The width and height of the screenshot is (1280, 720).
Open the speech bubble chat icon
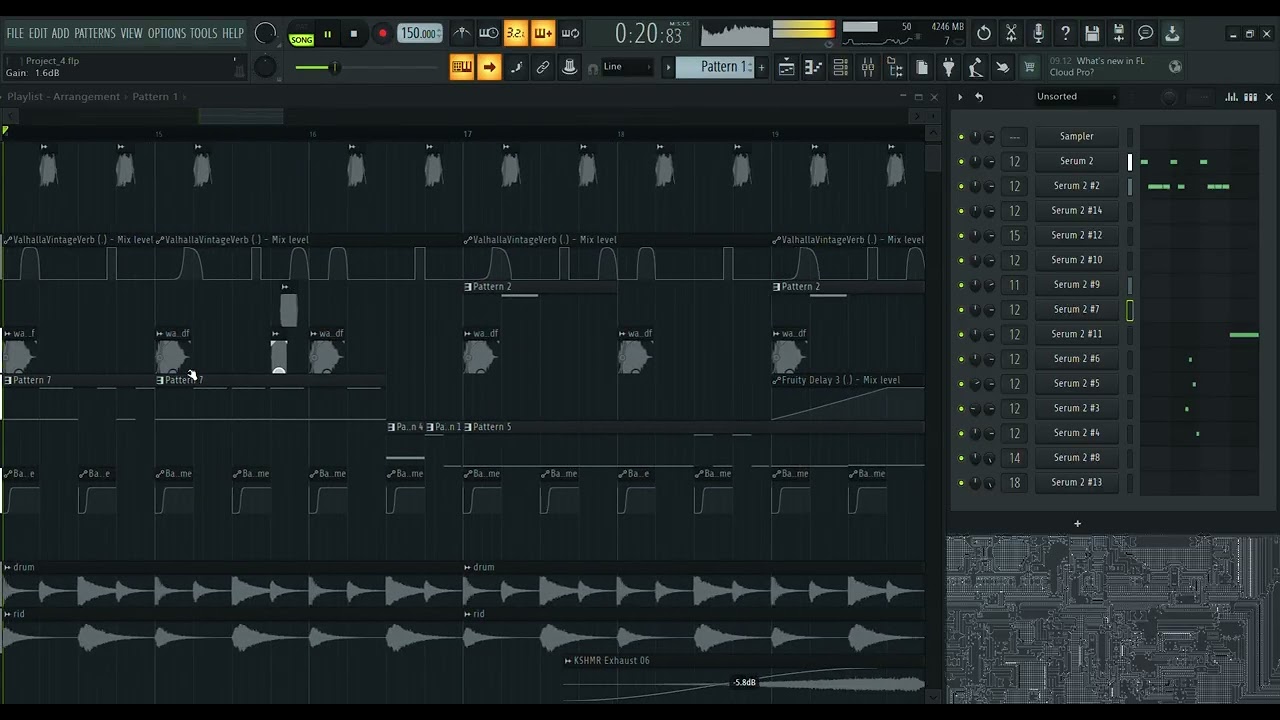[1146, 33]
